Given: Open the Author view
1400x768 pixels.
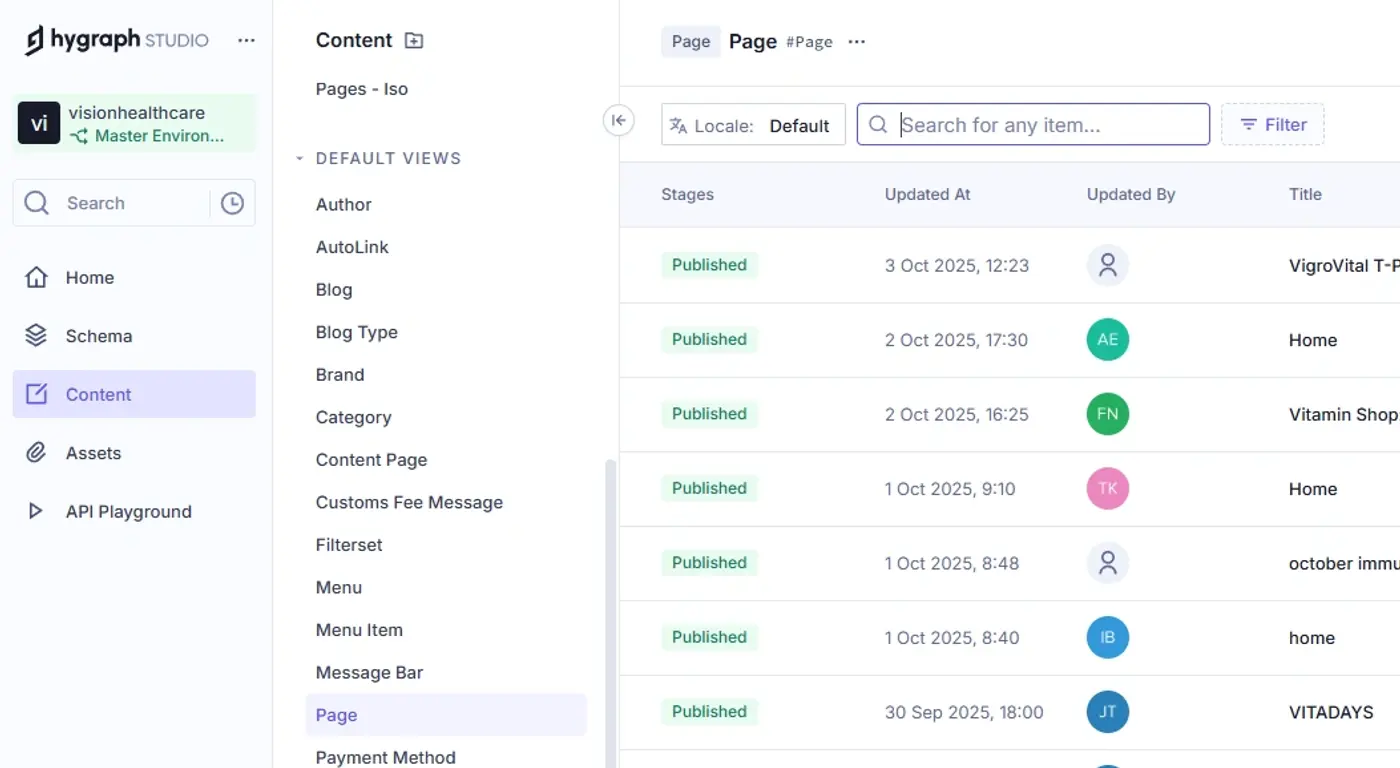Looking at the screenshot, I should [x=344, y=204].
